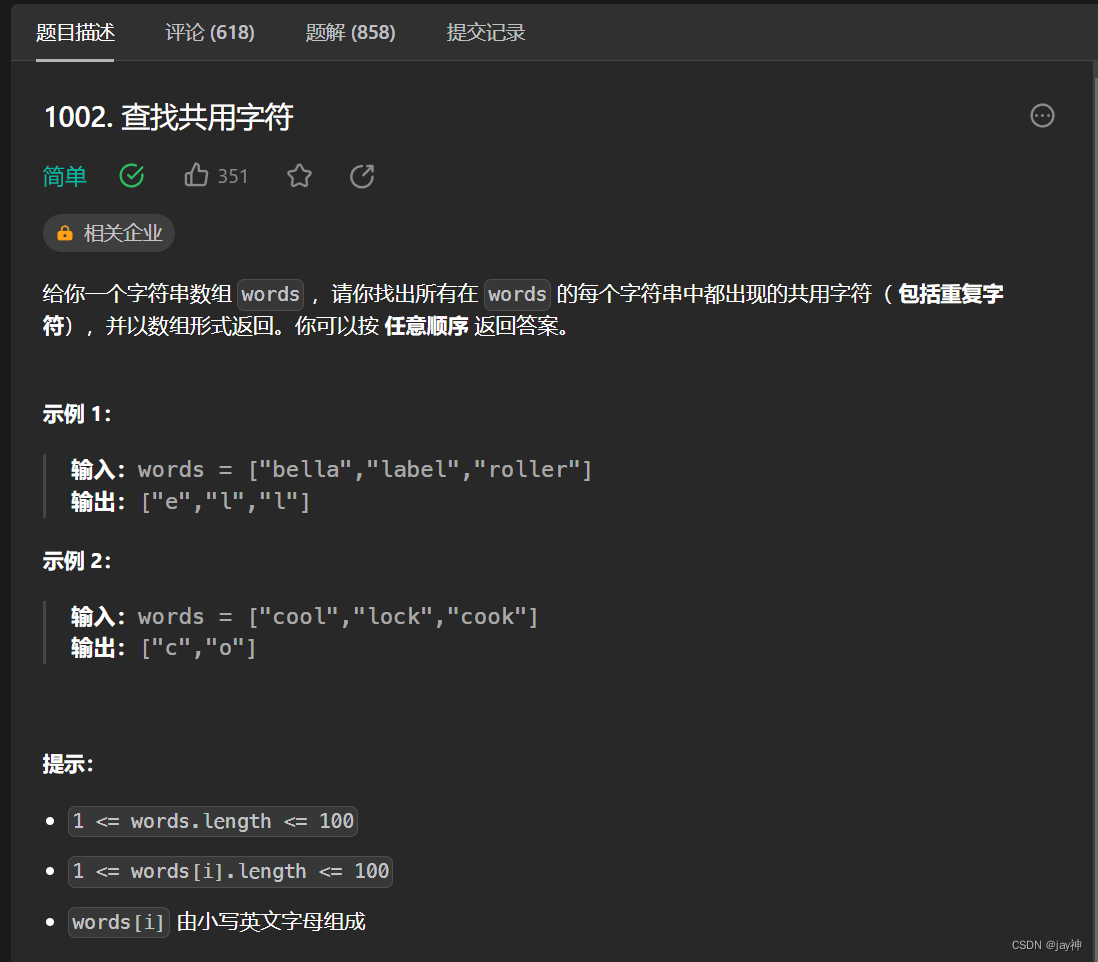
Task: Click the first words code chip in description
Action: [x=270, y=294]
